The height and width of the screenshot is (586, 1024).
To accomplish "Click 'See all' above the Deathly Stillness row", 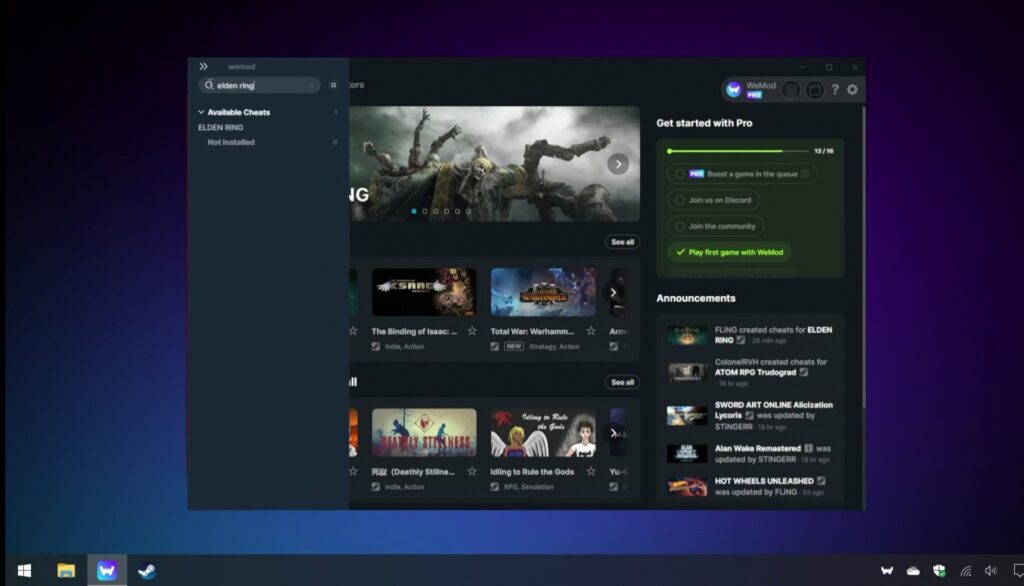I will tap(622, 382).
